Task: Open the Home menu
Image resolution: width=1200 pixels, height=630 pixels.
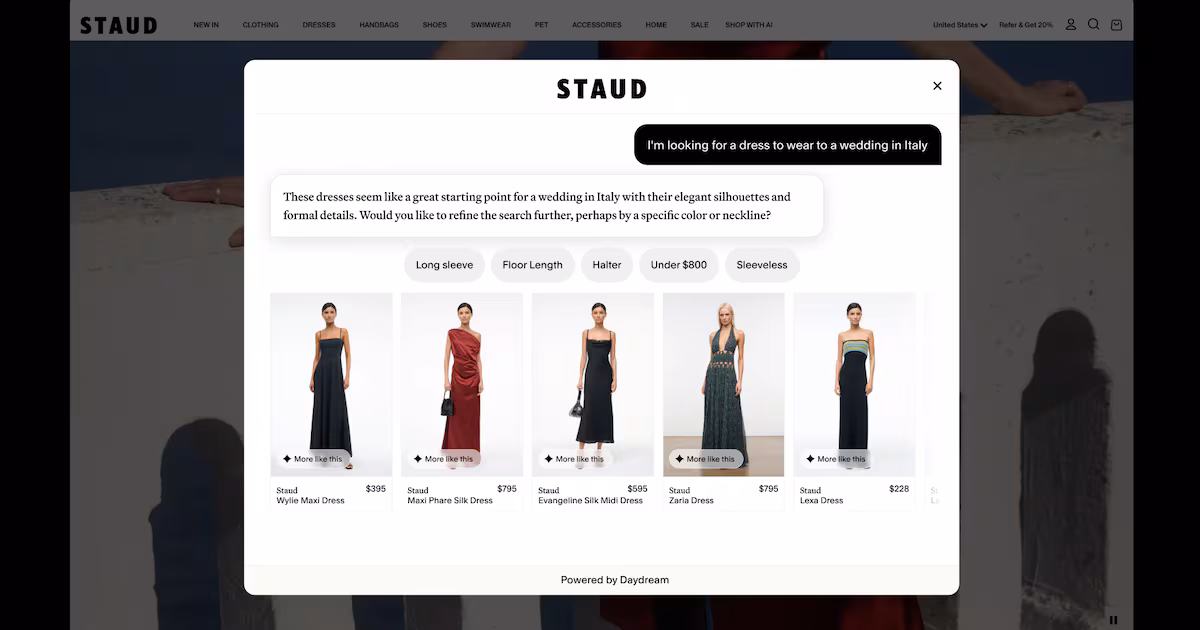Action: [656, 25]
